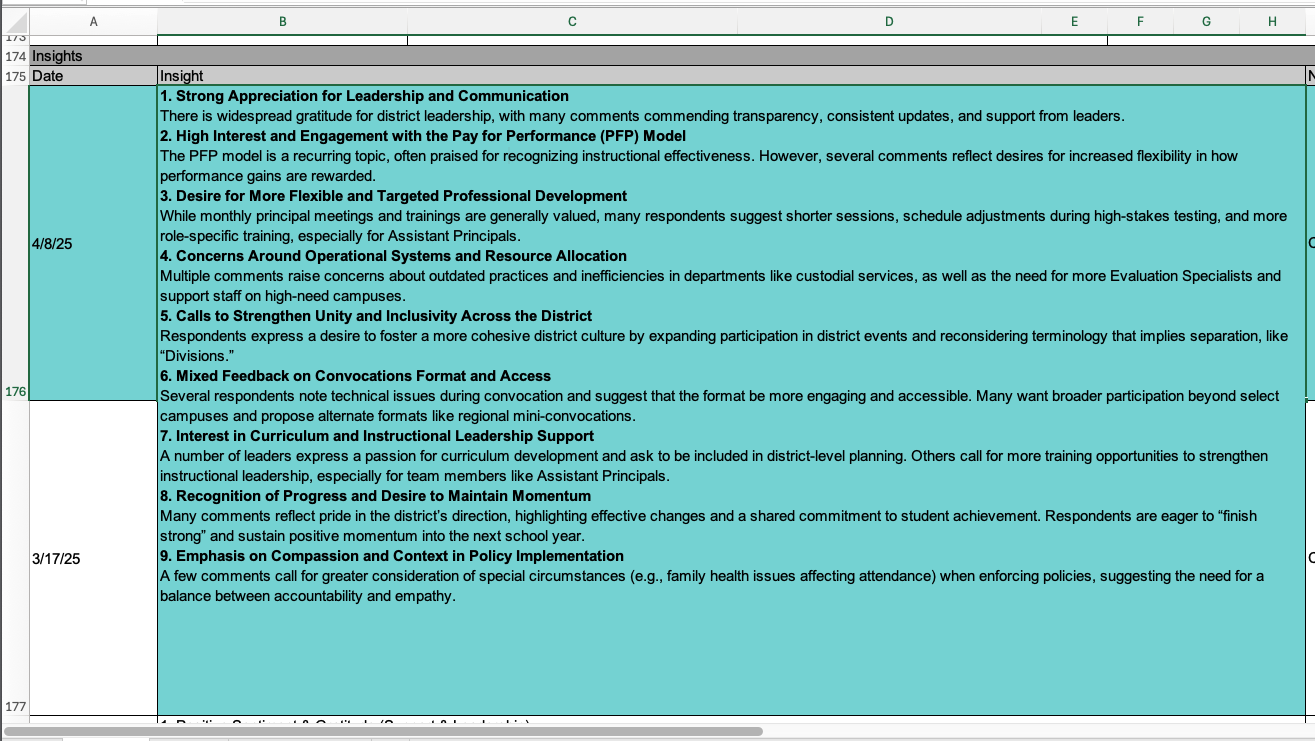Select column D header

click(889, 21)
